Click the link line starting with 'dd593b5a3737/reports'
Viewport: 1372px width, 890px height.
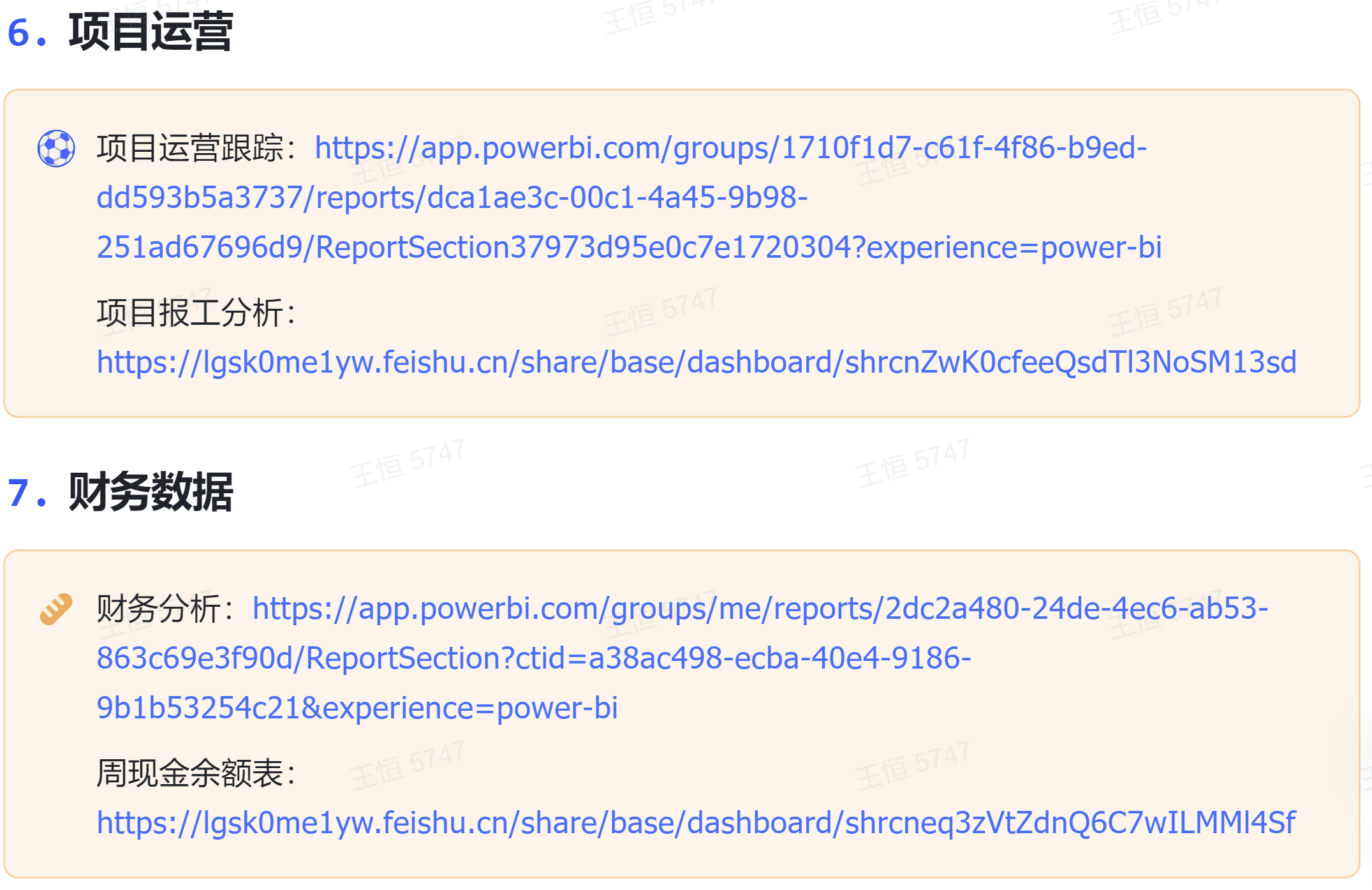click(x=452, y=198)
